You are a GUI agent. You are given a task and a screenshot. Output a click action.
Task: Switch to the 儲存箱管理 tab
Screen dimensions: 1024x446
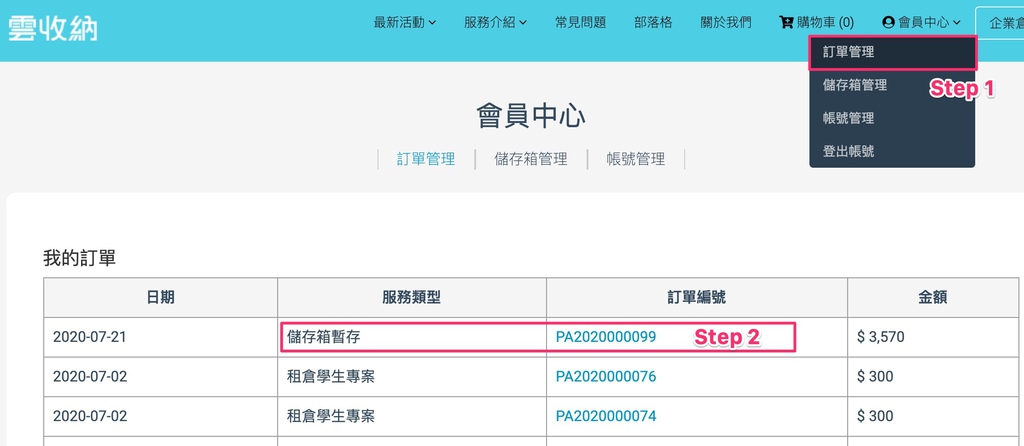(531, 158)
